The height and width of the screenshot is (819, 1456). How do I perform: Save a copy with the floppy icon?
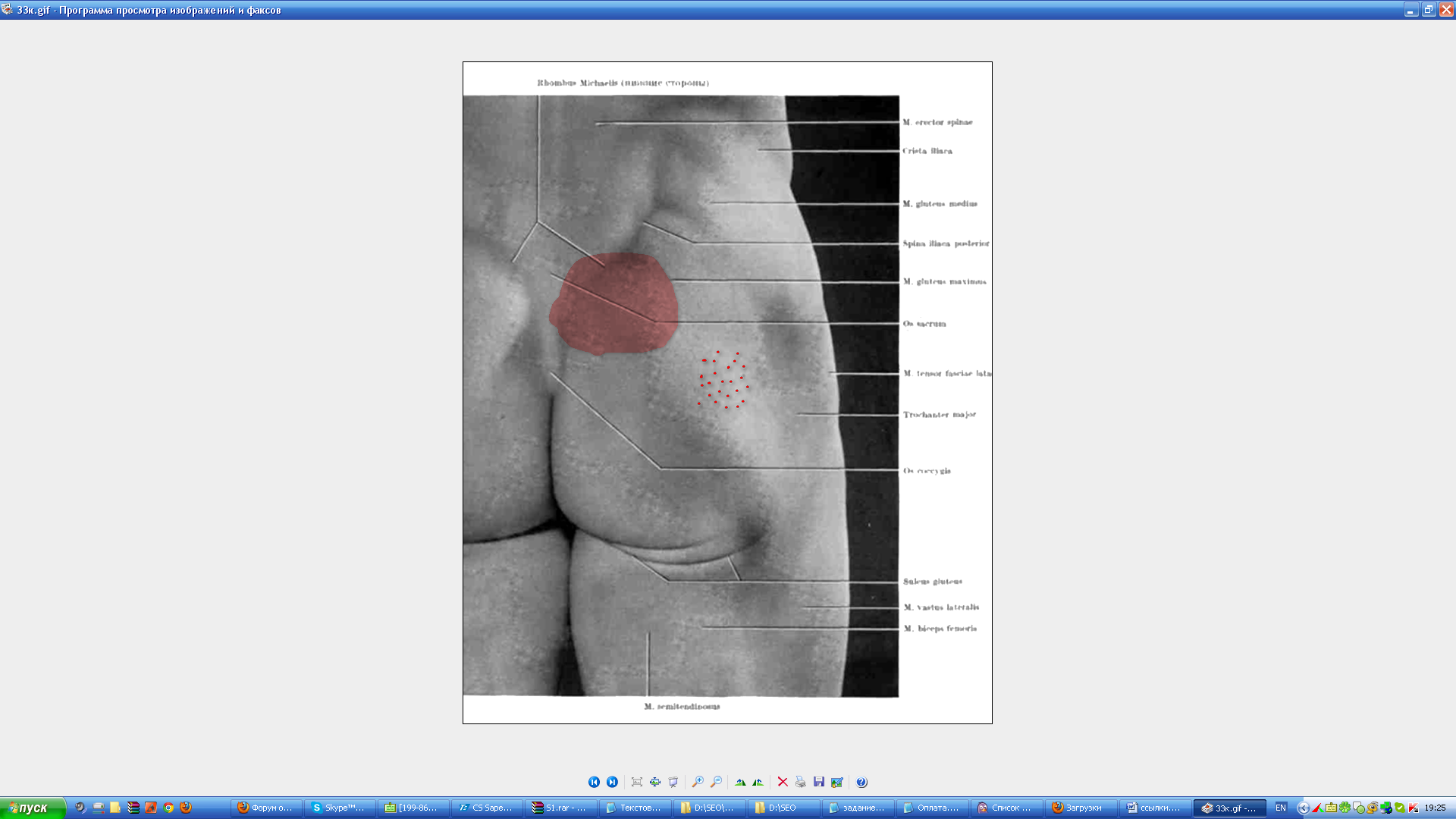[819, 782]
